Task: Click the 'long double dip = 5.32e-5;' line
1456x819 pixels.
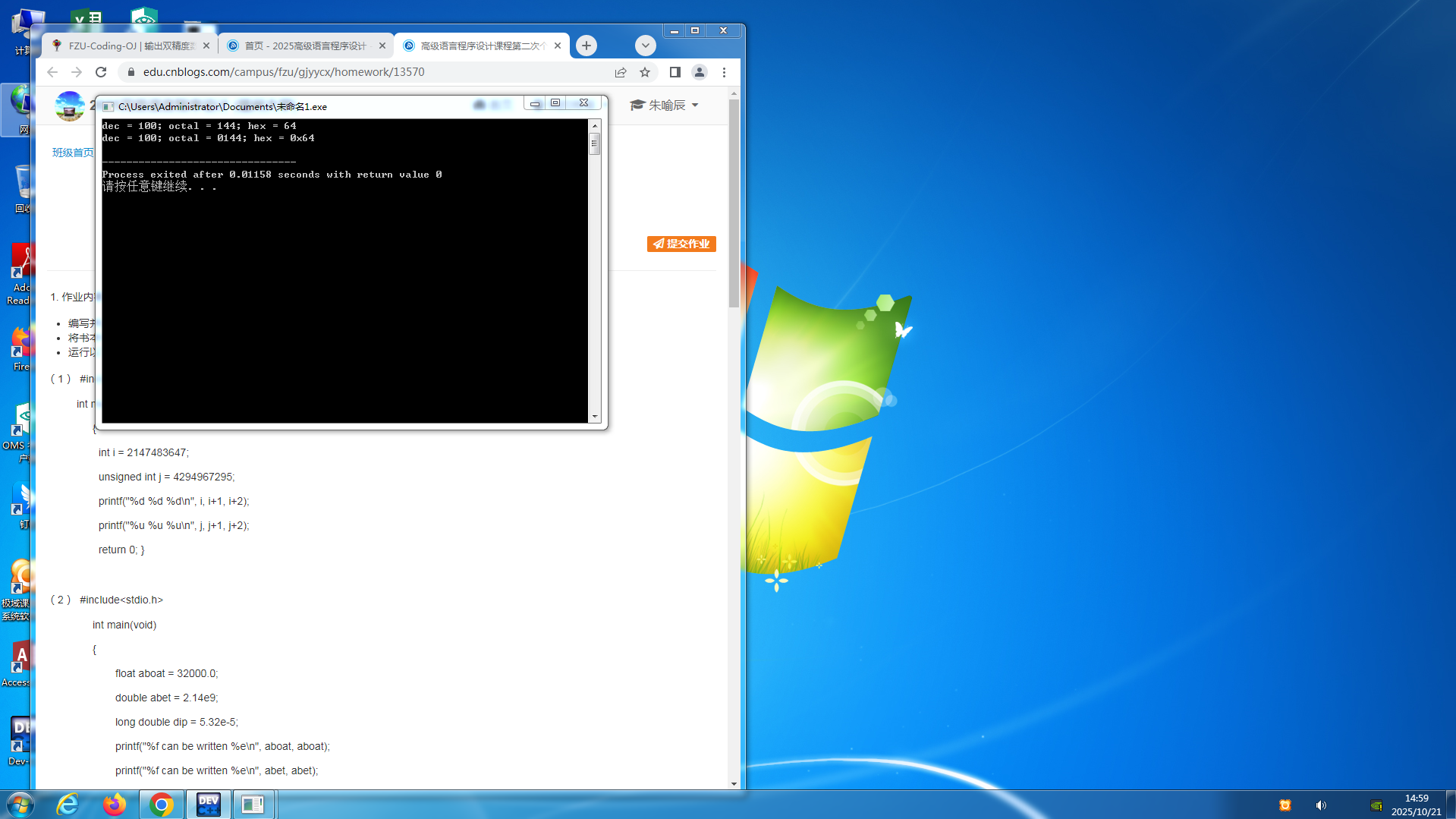Action: click(176, 722)
